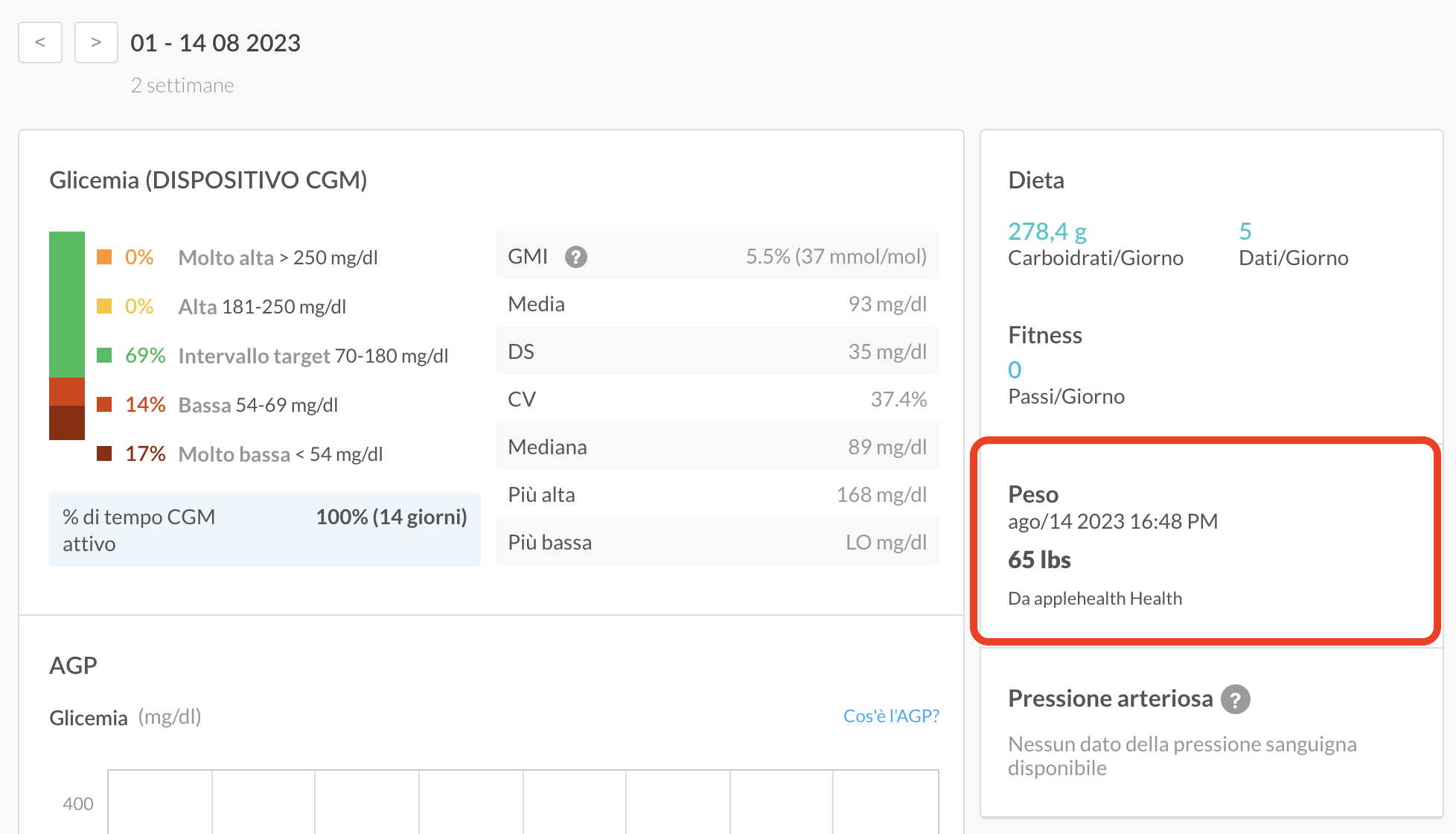Screen dimensions: 1456x834
Task: Click the 17% Molto bassa percentage
Action: 145,453
